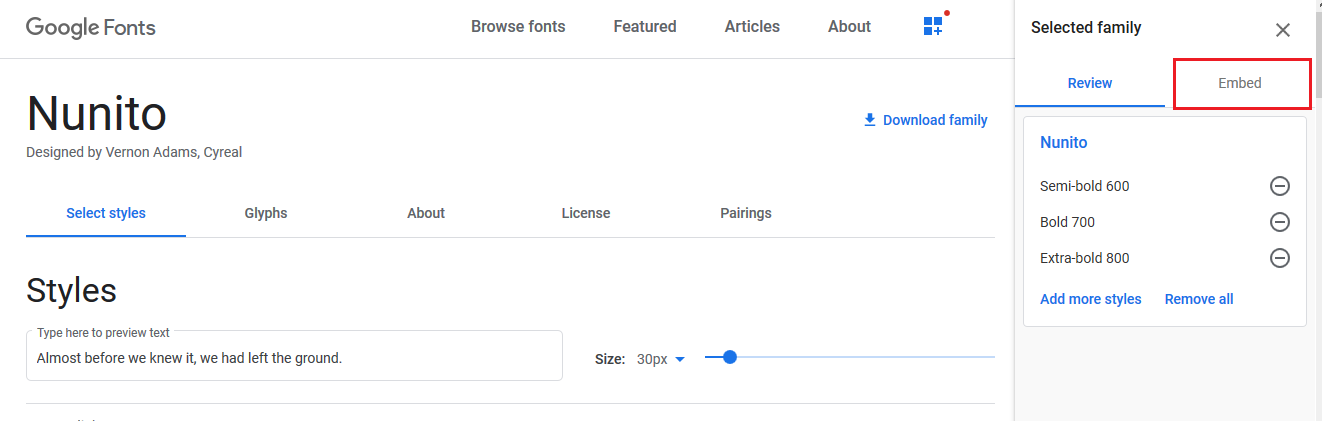Open the Articles page
This screenshot has width=1325, height=423.
[x=752, y=27]
